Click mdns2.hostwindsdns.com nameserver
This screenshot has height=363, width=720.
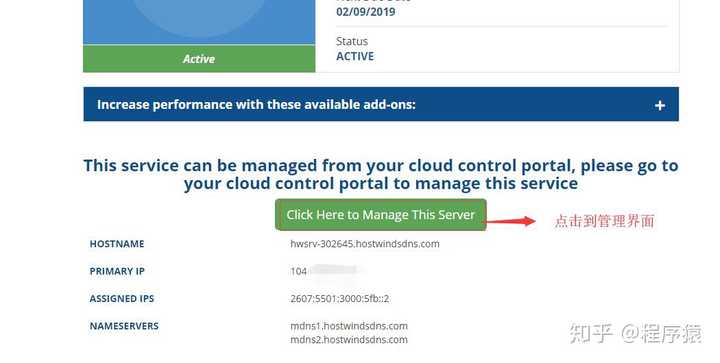(349, 340)
